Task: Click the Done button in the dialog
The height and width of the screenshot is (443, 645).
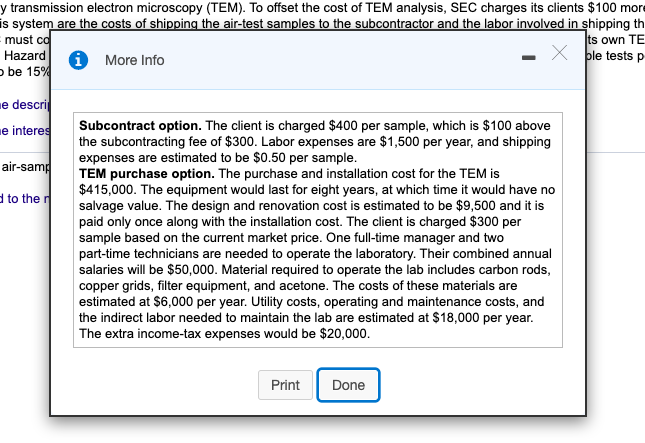Action: pyautogui.click(x=348, y=385)
